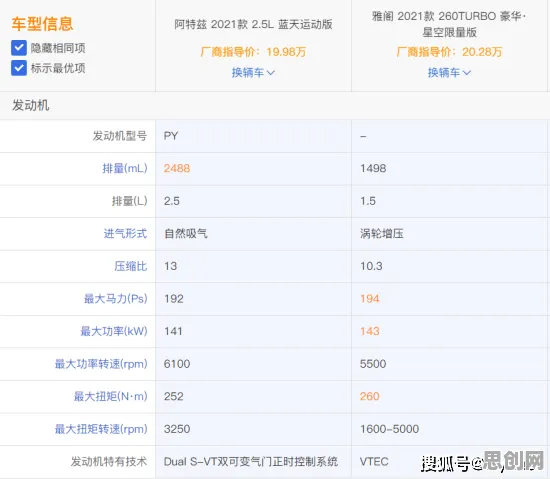Click the 厂商指导价 19.98万 price text
Viewport: 550px width, 479px height.
pyautogui.click(x=253, y=52)
